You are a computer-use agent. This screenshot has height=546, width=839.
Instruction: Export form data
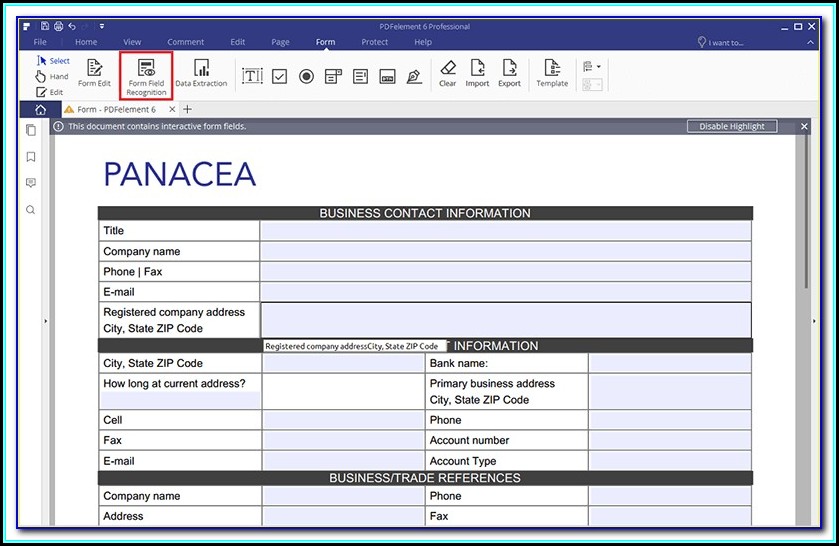click(x=509, y=73)
